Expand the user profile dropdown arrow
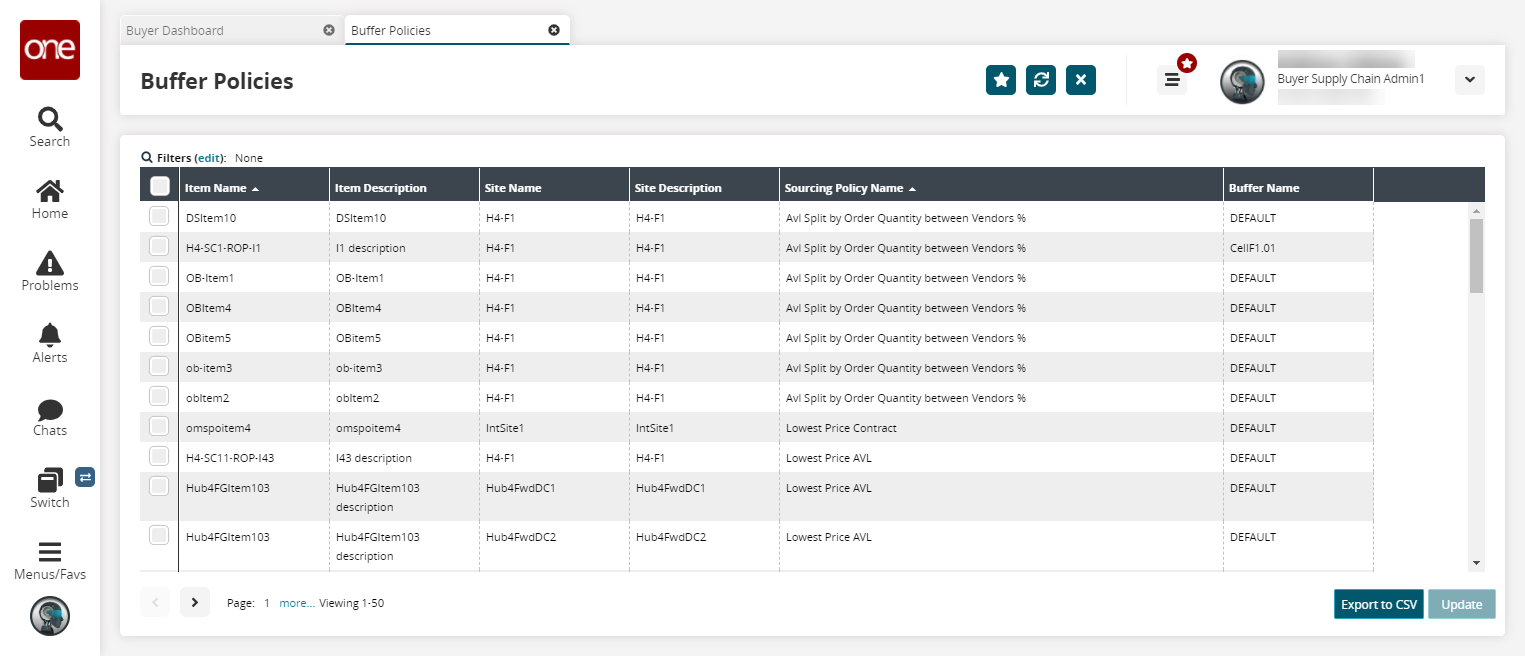Screen dimensions: 1525x656 (x=1469, y=80)
